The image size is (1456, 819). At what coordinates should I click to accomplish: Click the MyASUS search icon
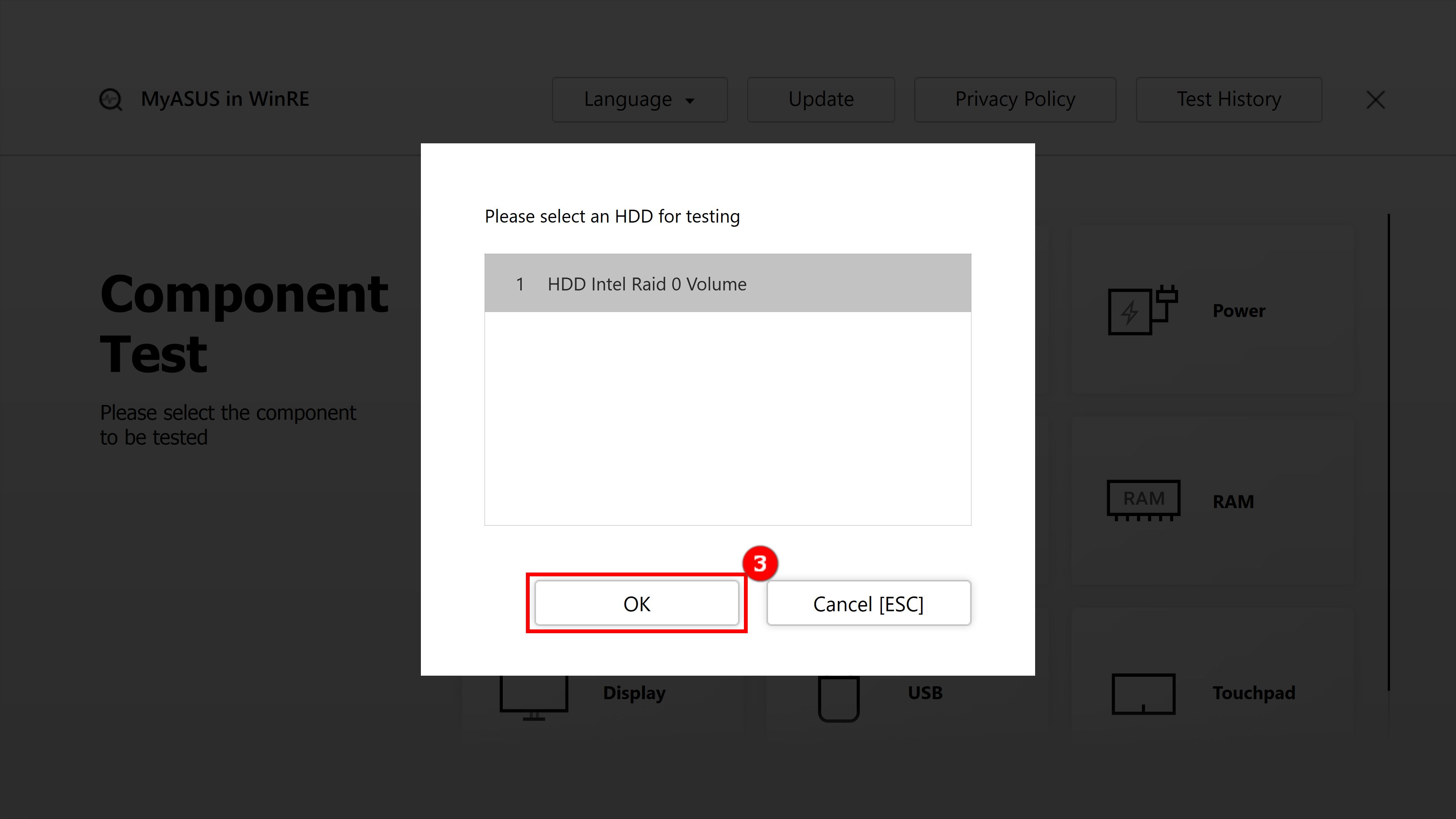tap(110, 99)
